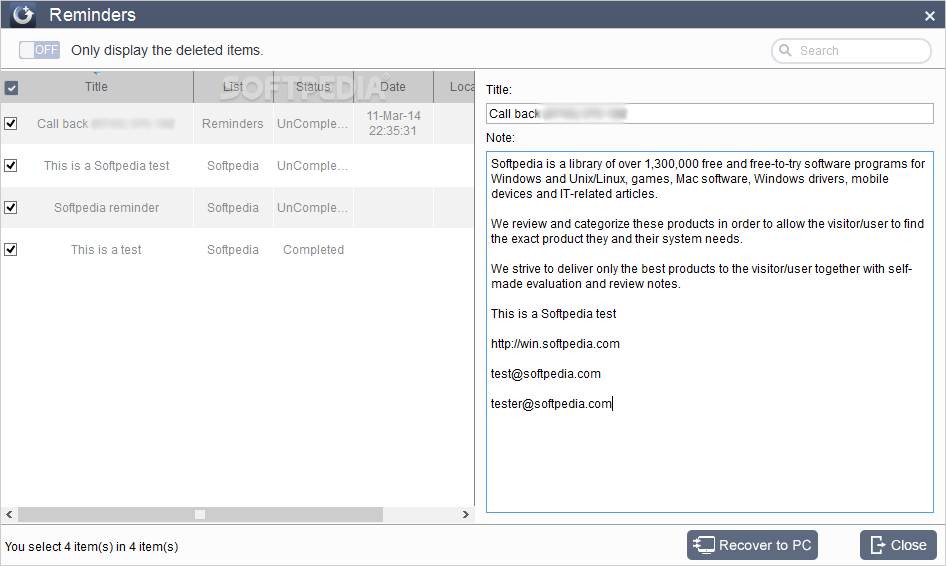Click 'You select 4 item(s) in 4 item(s)' status text

(x=92, y=547)
